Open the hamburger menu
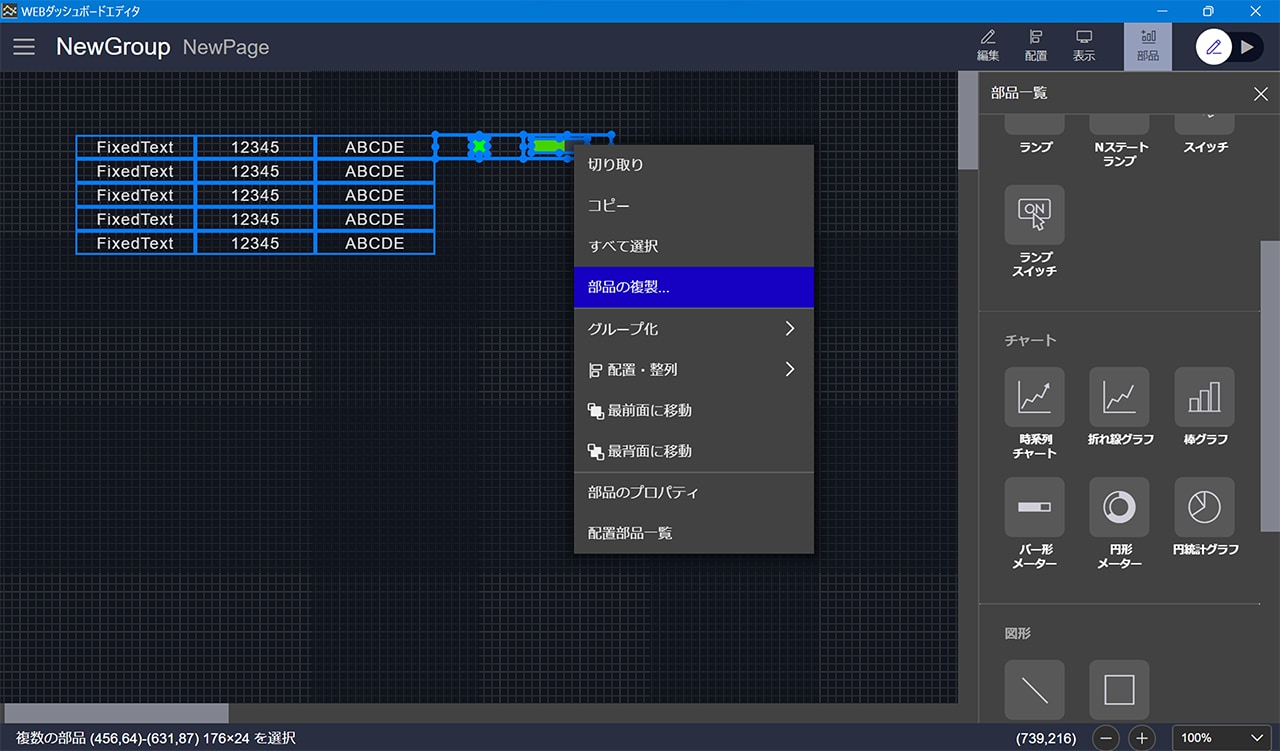This screenshot has height=751, width=1280. point(24,47)
